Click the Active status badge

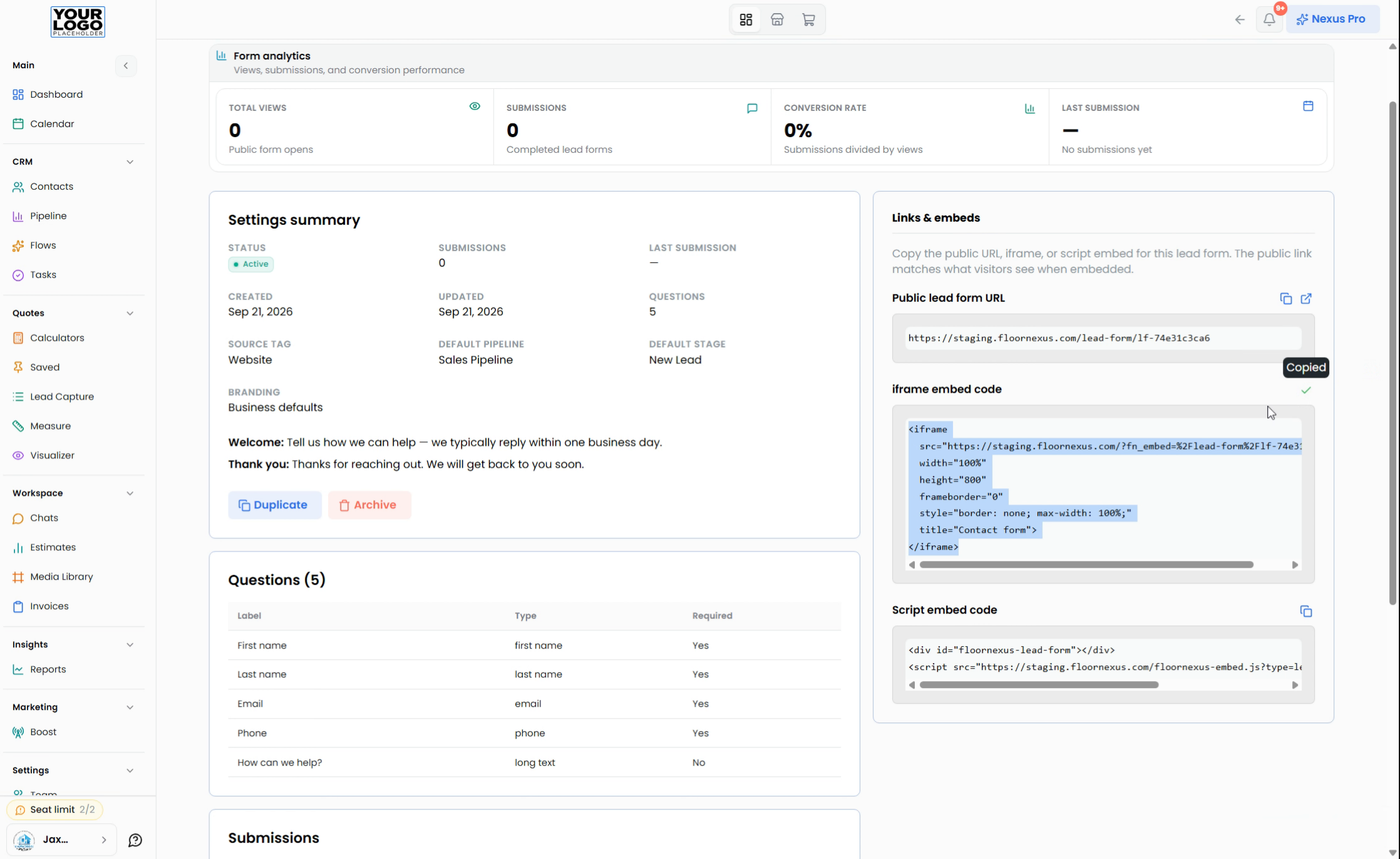coord(250,264)
